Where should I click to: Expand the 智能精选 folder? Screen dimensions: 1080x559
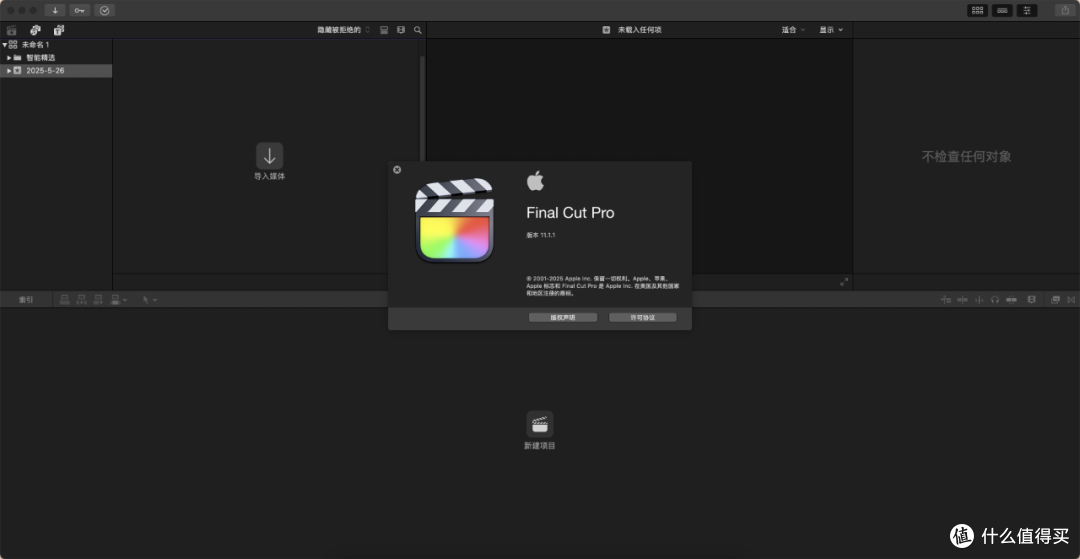[x=10, y=58]
